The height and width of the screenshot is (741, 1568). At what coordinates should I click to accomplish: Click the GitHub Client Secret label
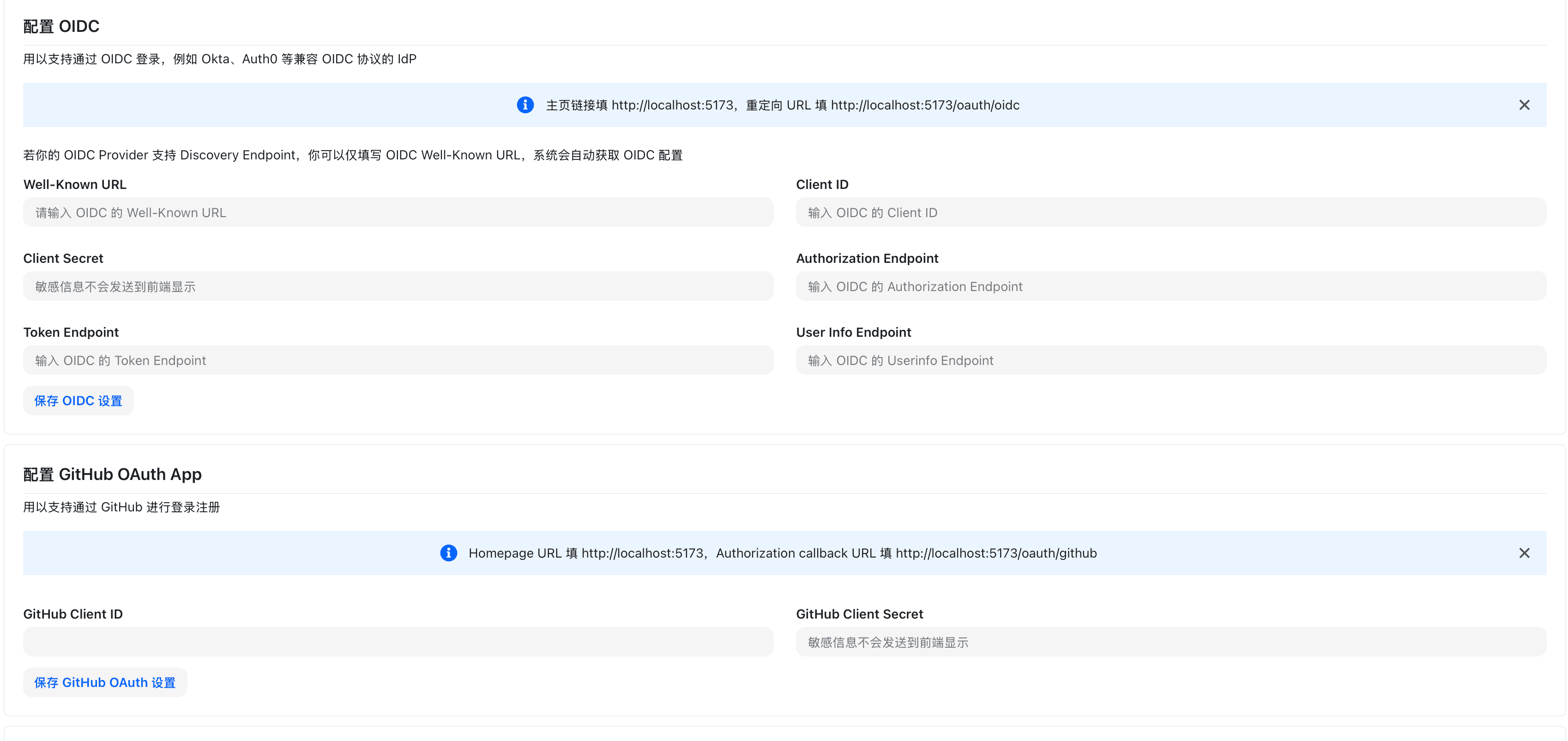tap(859, 614)
